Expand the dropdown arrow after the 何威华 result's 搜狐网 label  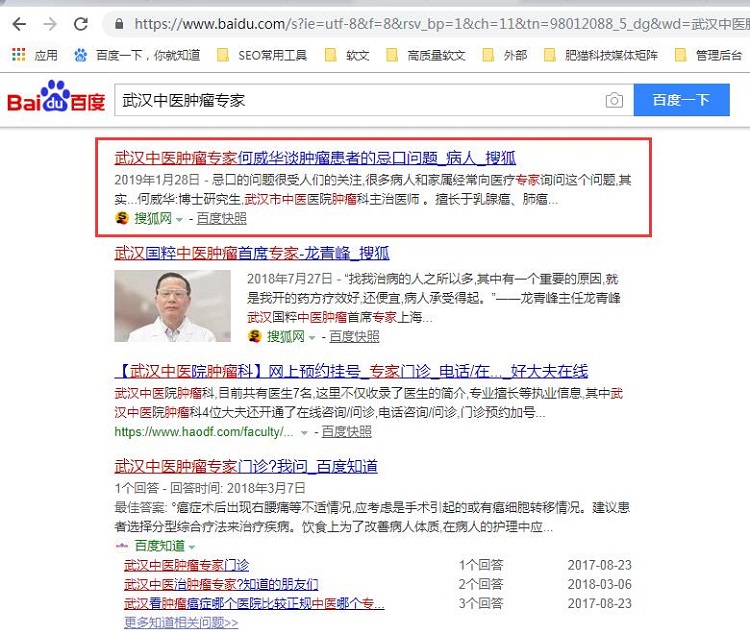(x=179, y=219)
